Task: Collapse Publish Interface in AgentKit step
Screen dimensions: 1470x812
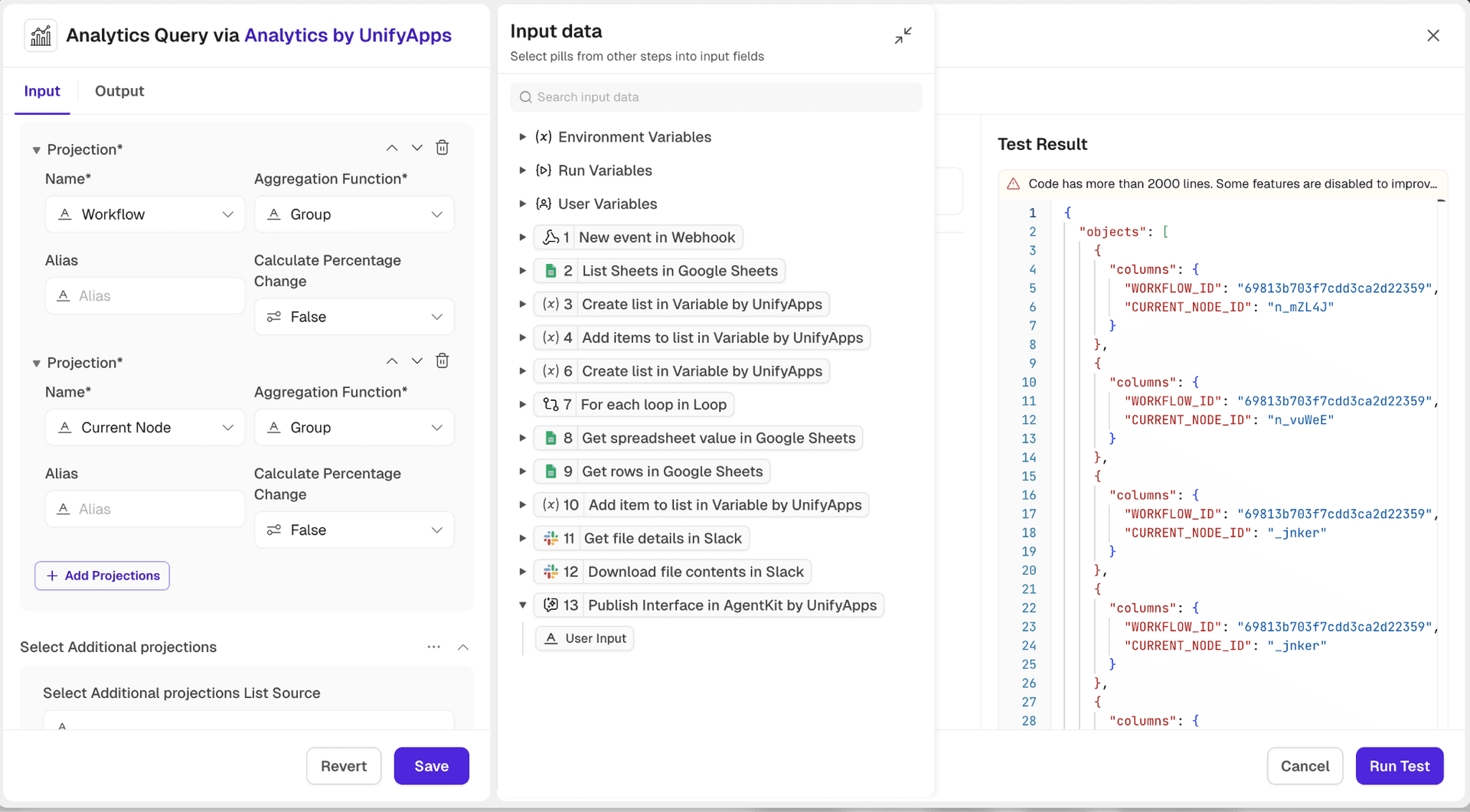Action: pos(522,605)
